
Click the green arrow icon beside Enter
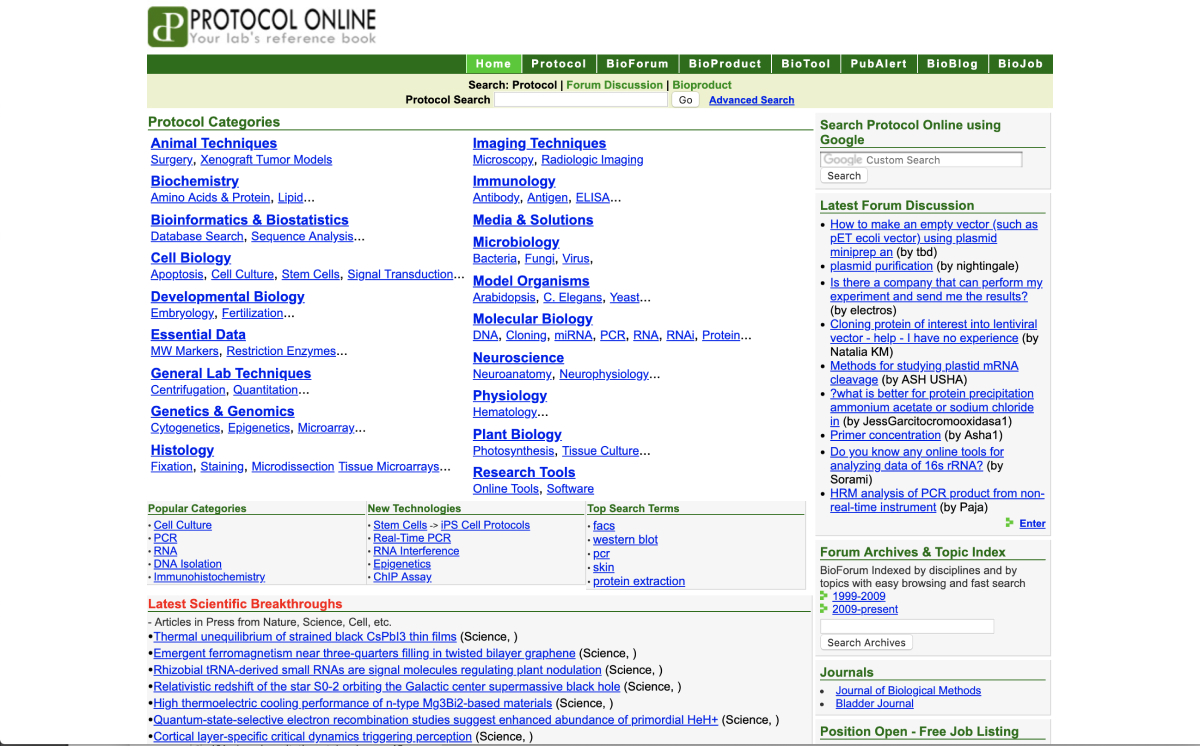(x=1010, y=523)
